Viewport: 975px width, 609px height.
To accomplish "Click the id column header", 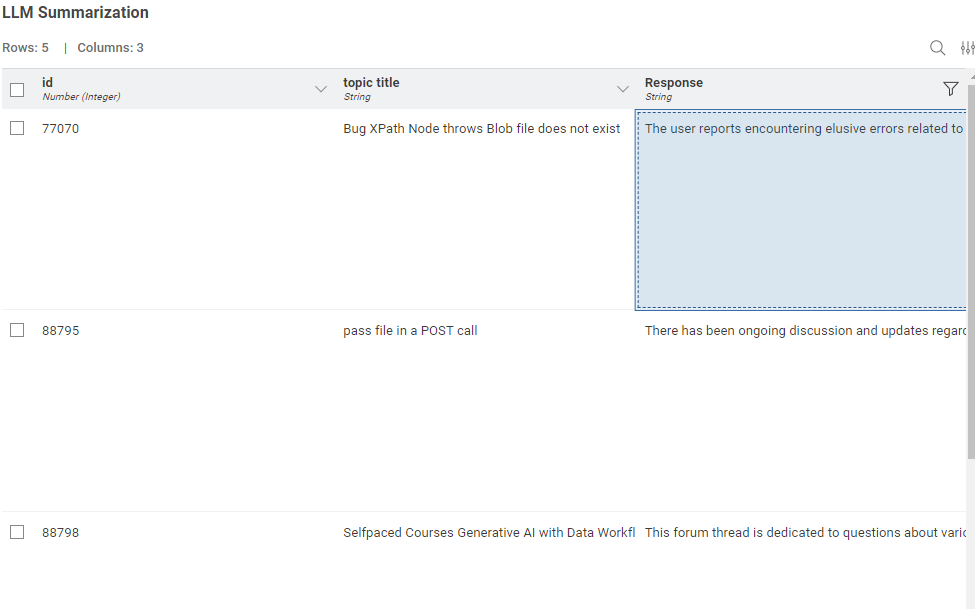I will (x=48, y=83).
